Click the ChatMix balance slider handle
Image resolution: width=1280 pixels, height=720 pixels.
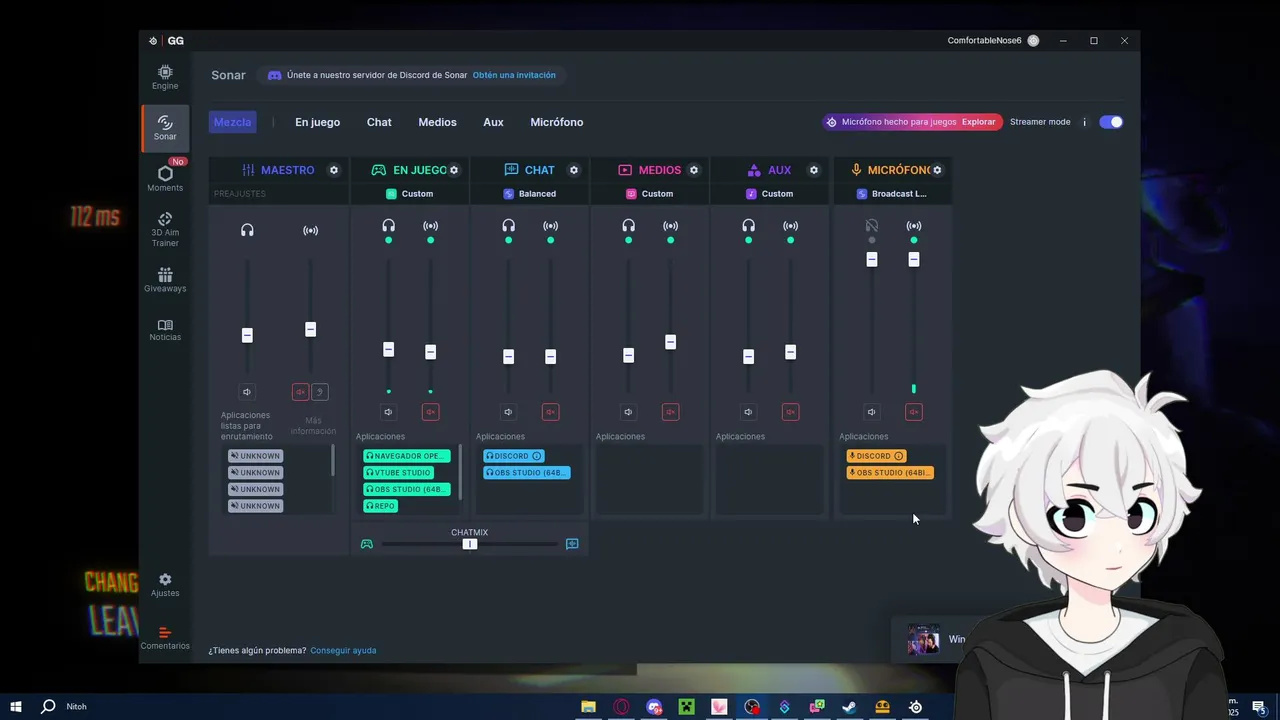(x=469, y=544)
